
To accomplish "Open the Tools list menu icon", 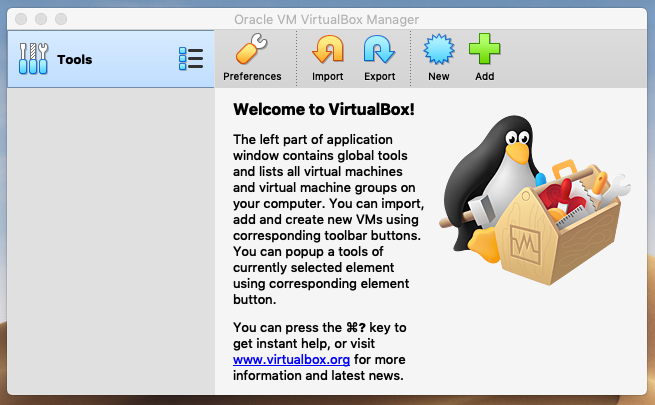I will 191,58.
